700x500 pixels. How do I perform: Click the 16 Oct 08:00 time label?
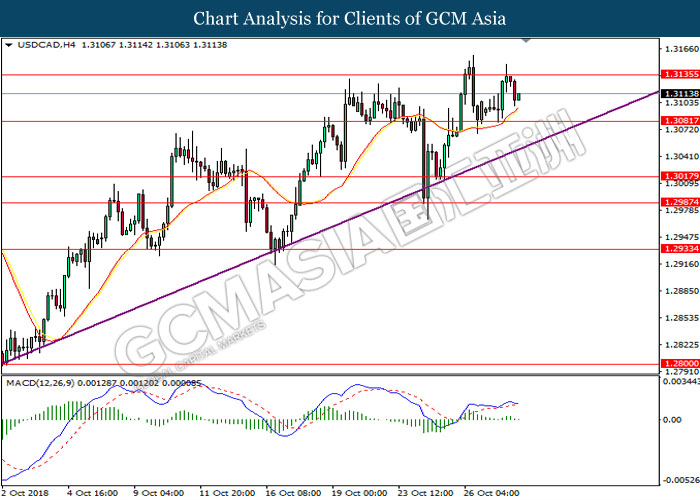(x=294, y=493)
